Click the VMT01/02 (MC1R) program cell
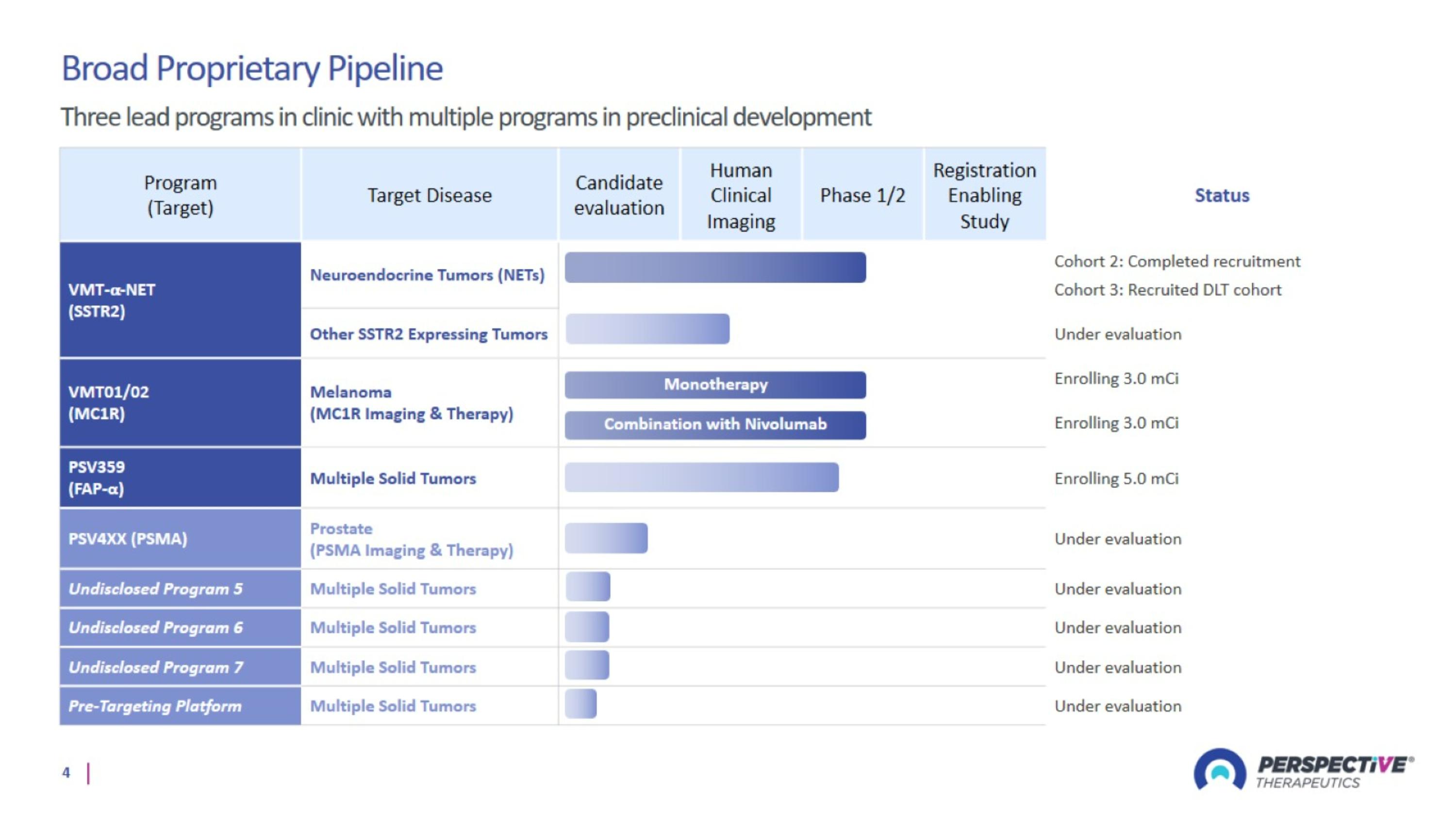 coord(180,402)
